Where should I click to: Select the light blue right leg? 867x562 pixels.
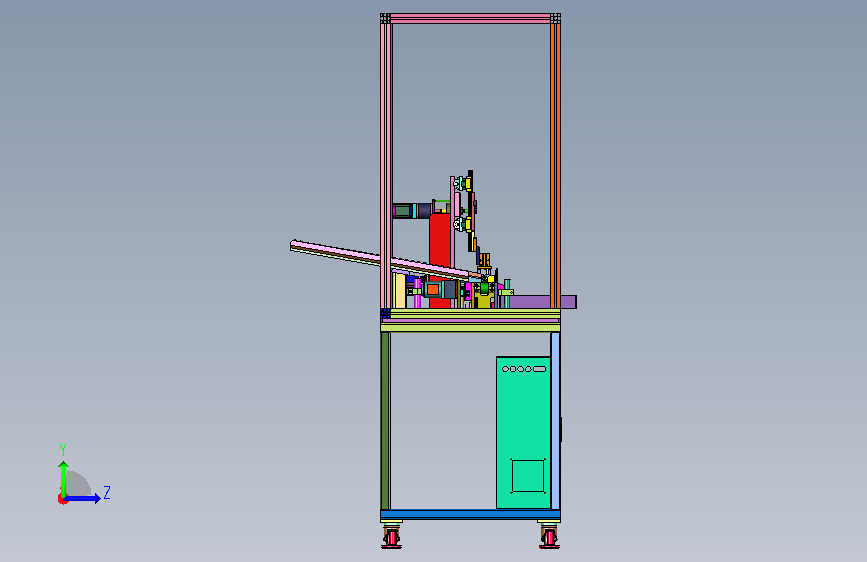(x=556, y=420)
